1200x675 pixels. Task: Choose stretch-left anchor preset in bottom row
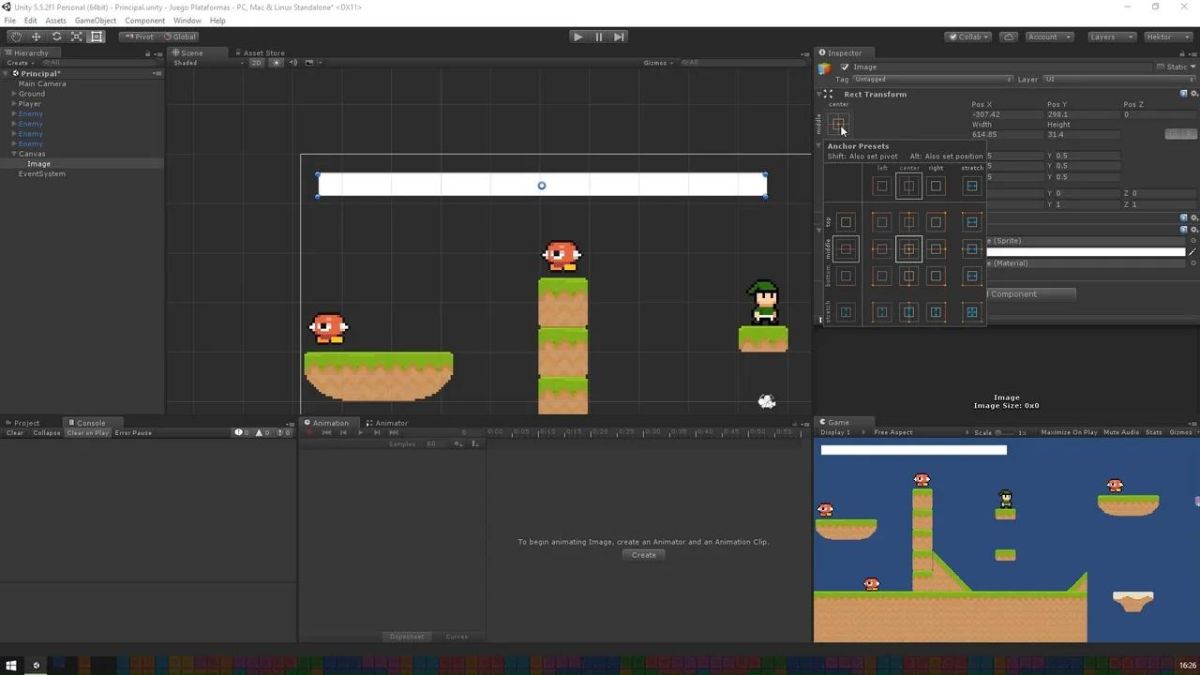(881, 312)
